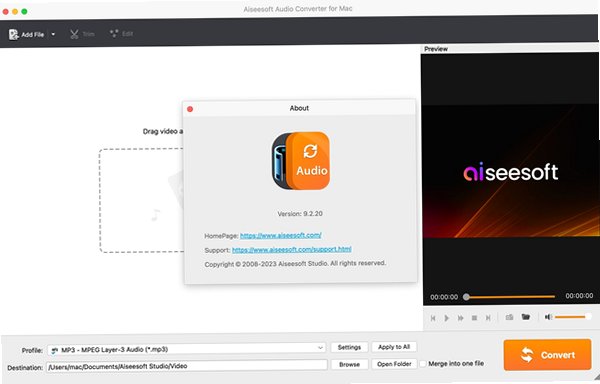Stop the preview playback
This screenshot has width=600, height=384.
point(474,318)
